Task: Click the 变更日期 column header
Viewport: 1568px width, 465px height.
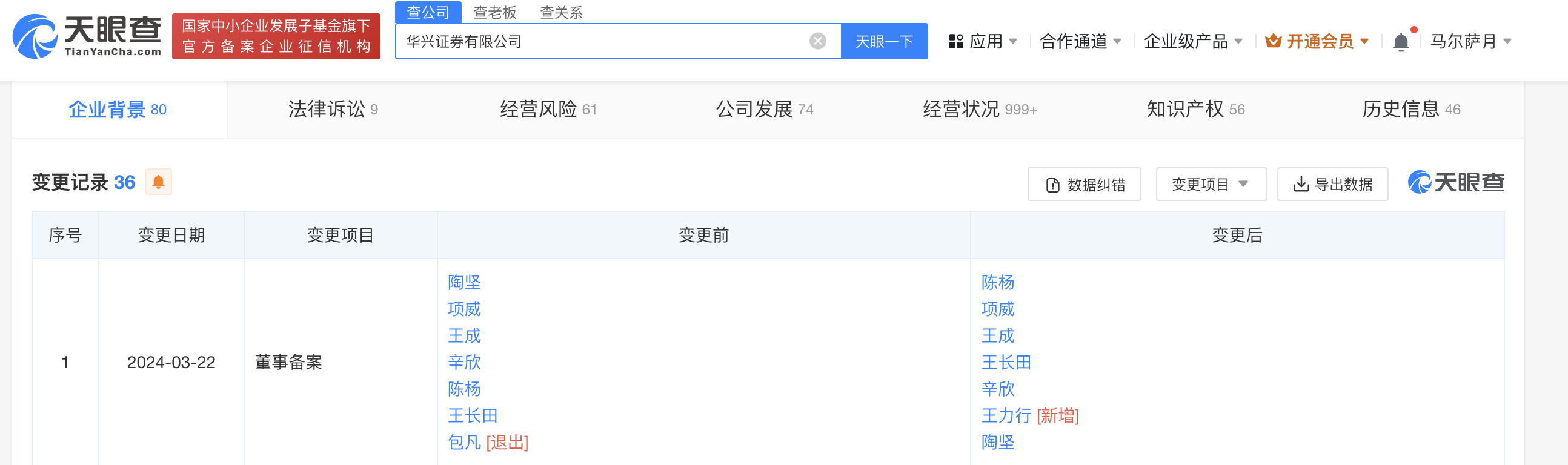Action: tap(171, 236)
